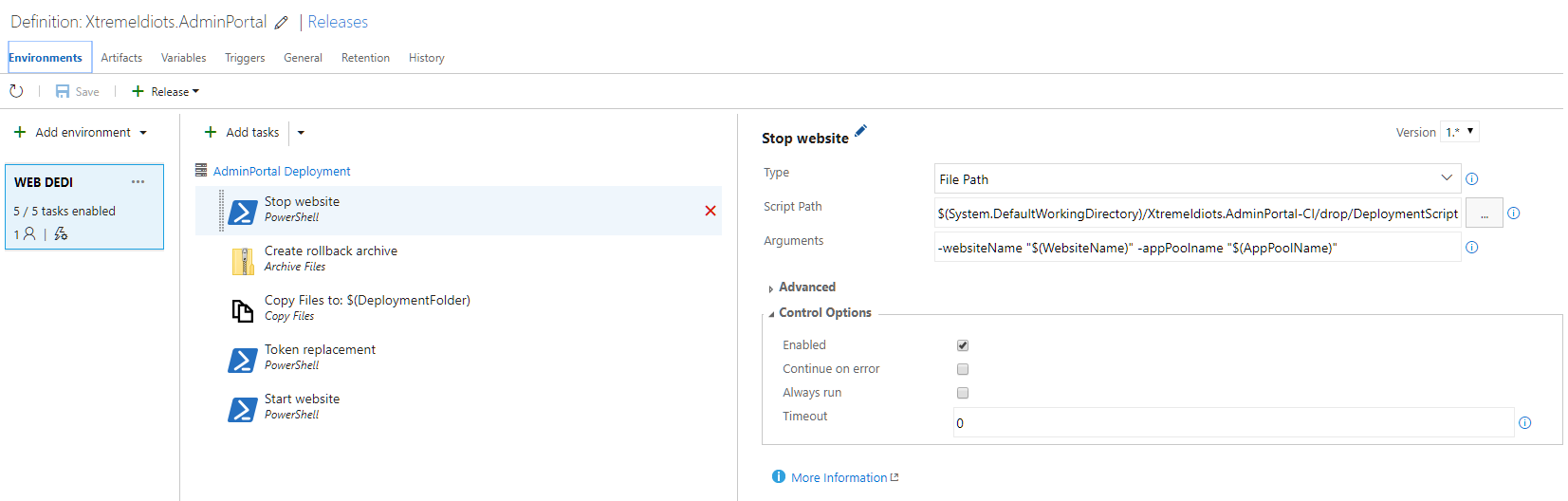Switch to the Variables tab
1568x501 pixels.
point(184,58)
